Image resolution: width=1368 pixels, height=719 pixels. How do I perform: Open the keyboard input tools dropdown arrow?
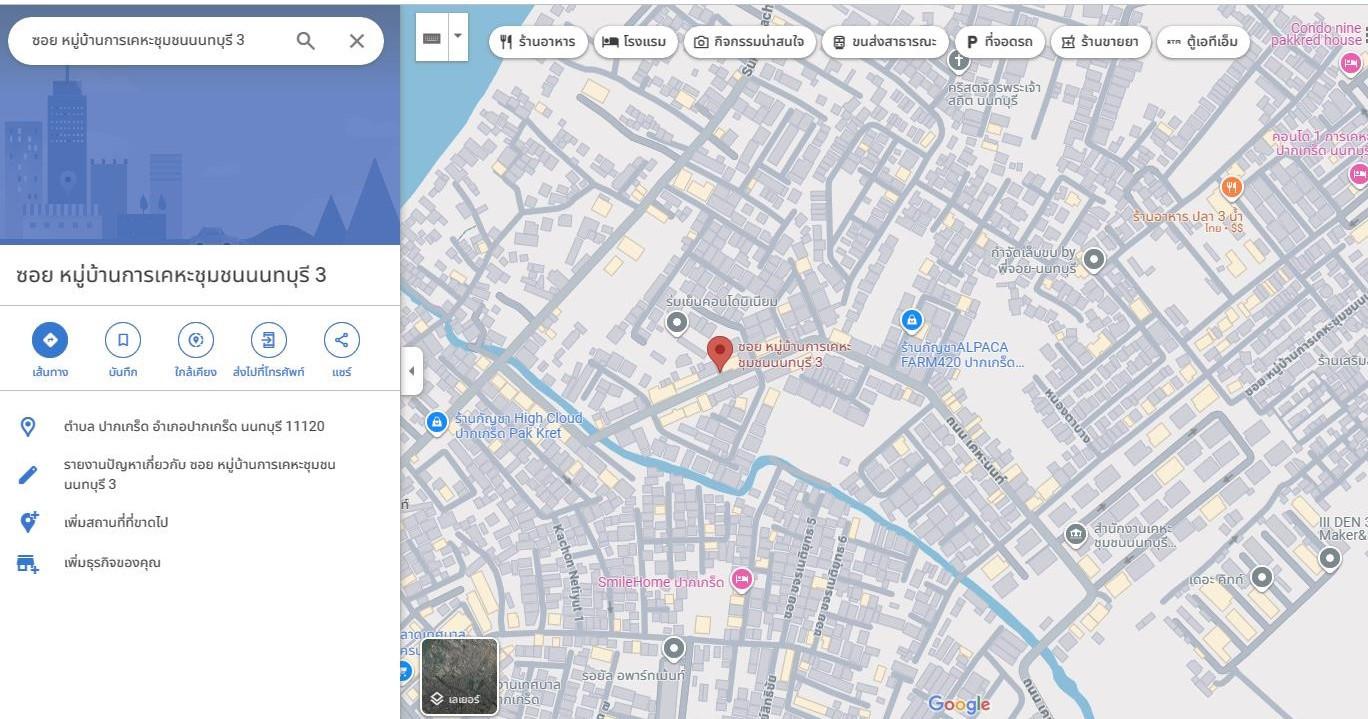[x=458, y=37]
